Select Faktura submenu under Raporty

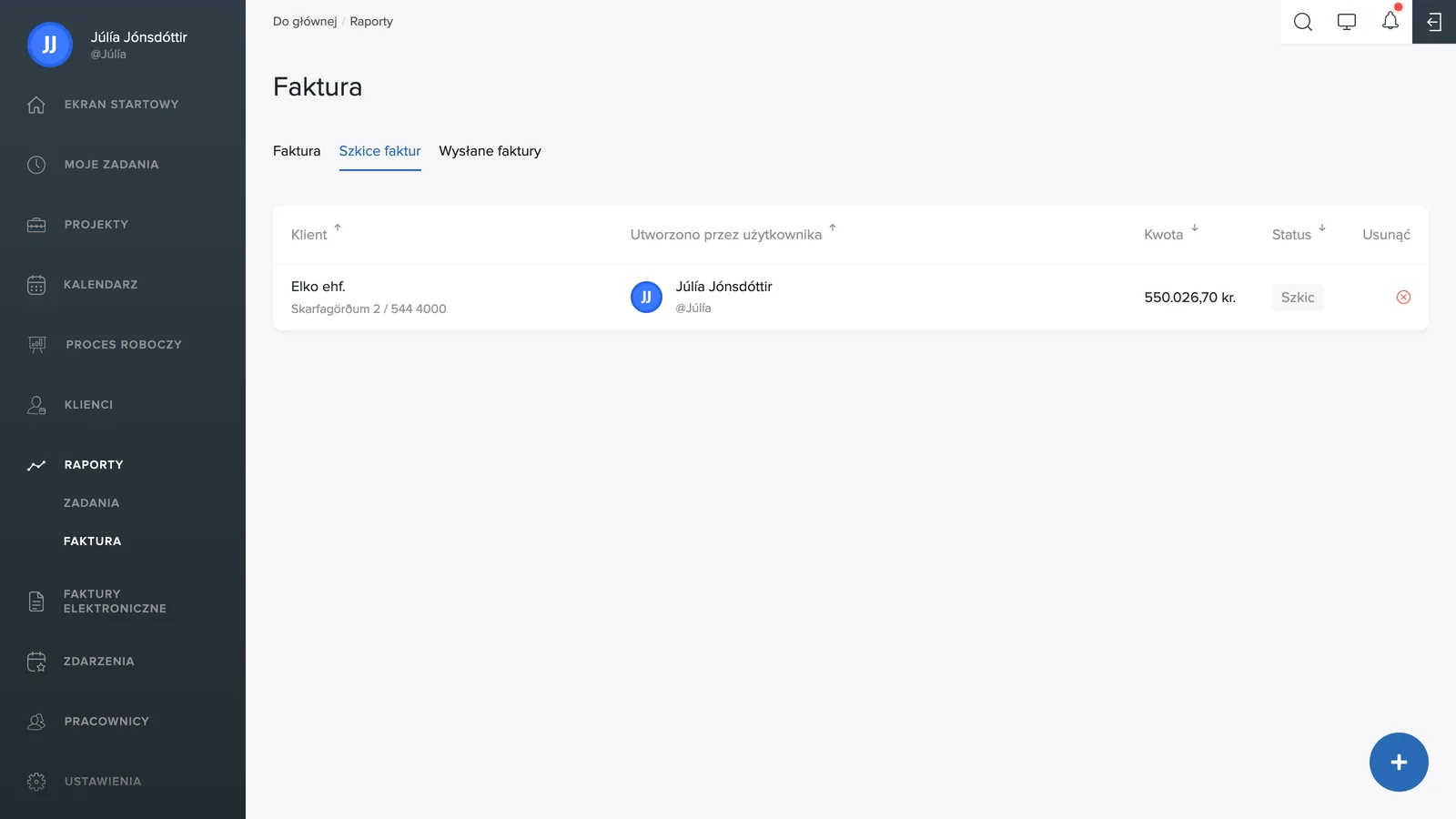coord(92,541)
